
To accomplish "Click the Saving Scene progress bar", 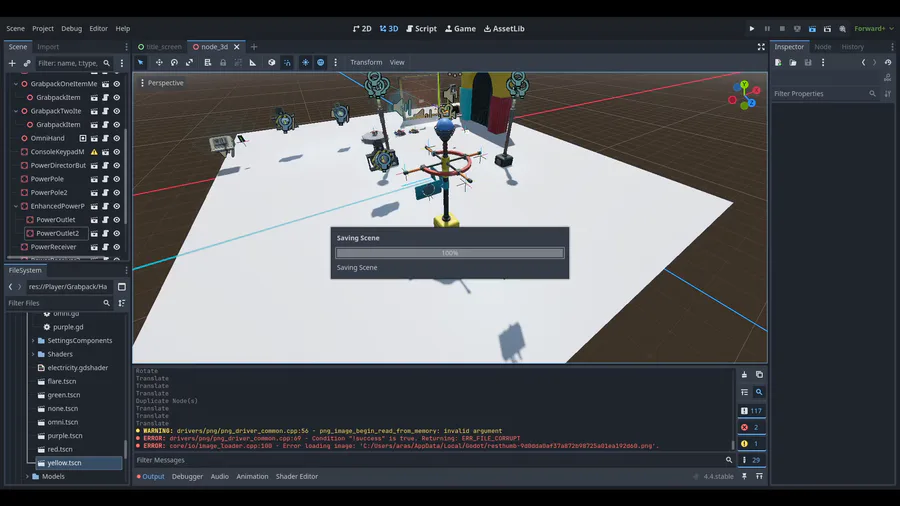I will coord(450,253).
